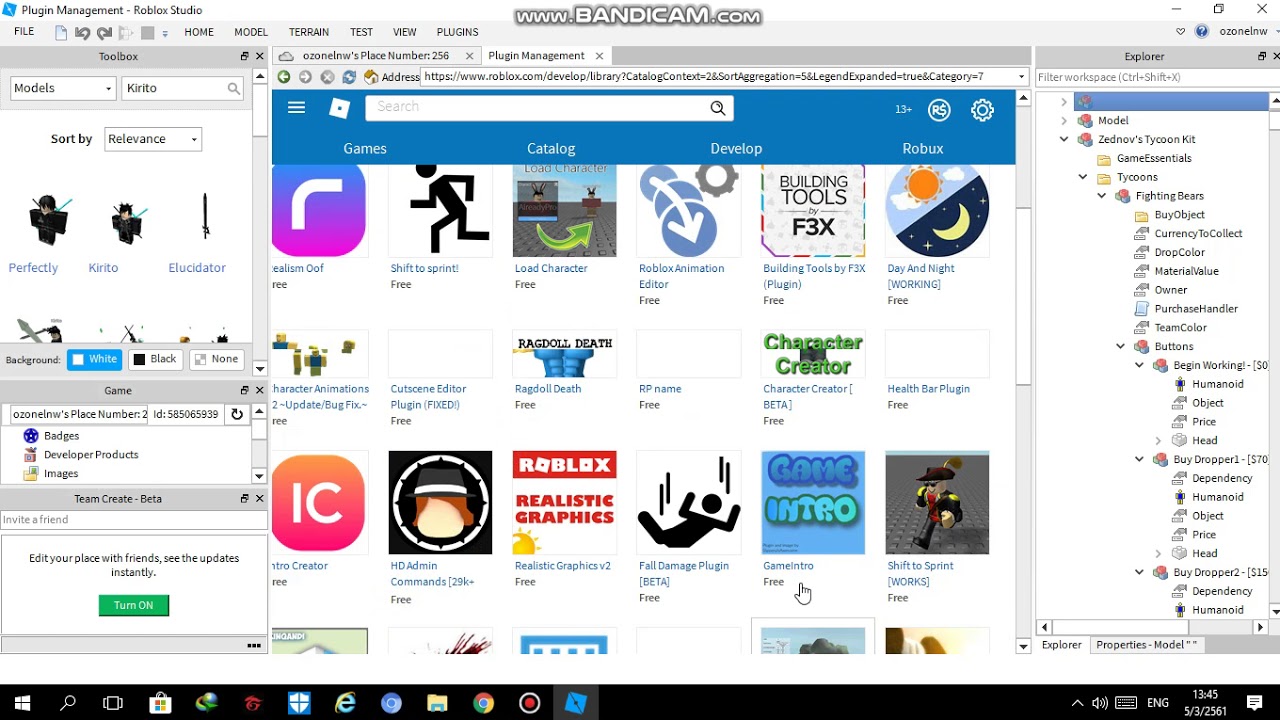Screen dimensions: 1280x720
Task: Open the Sort by Relevance dropdown
Action: tap(153, 139)
